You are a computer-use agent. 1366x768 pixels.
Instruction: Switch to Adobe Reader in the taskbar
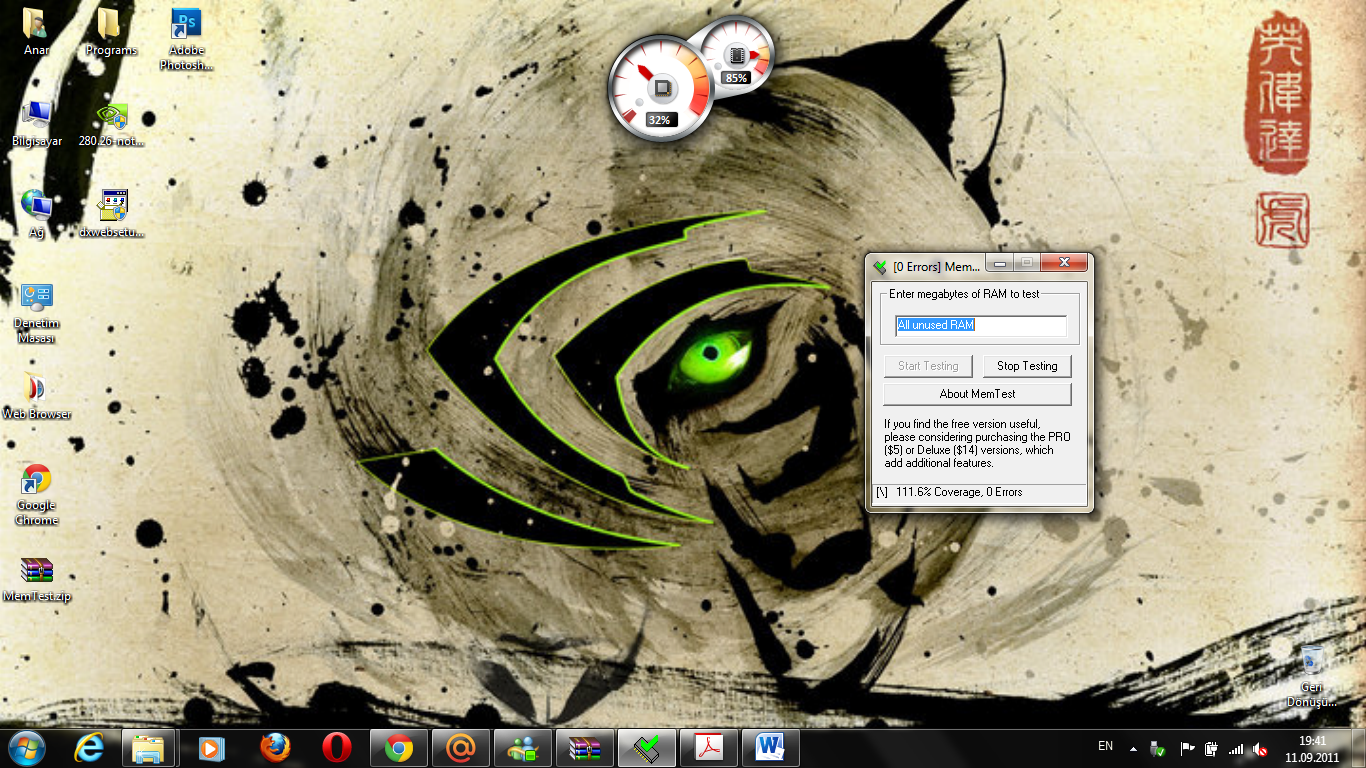[709, 748]
